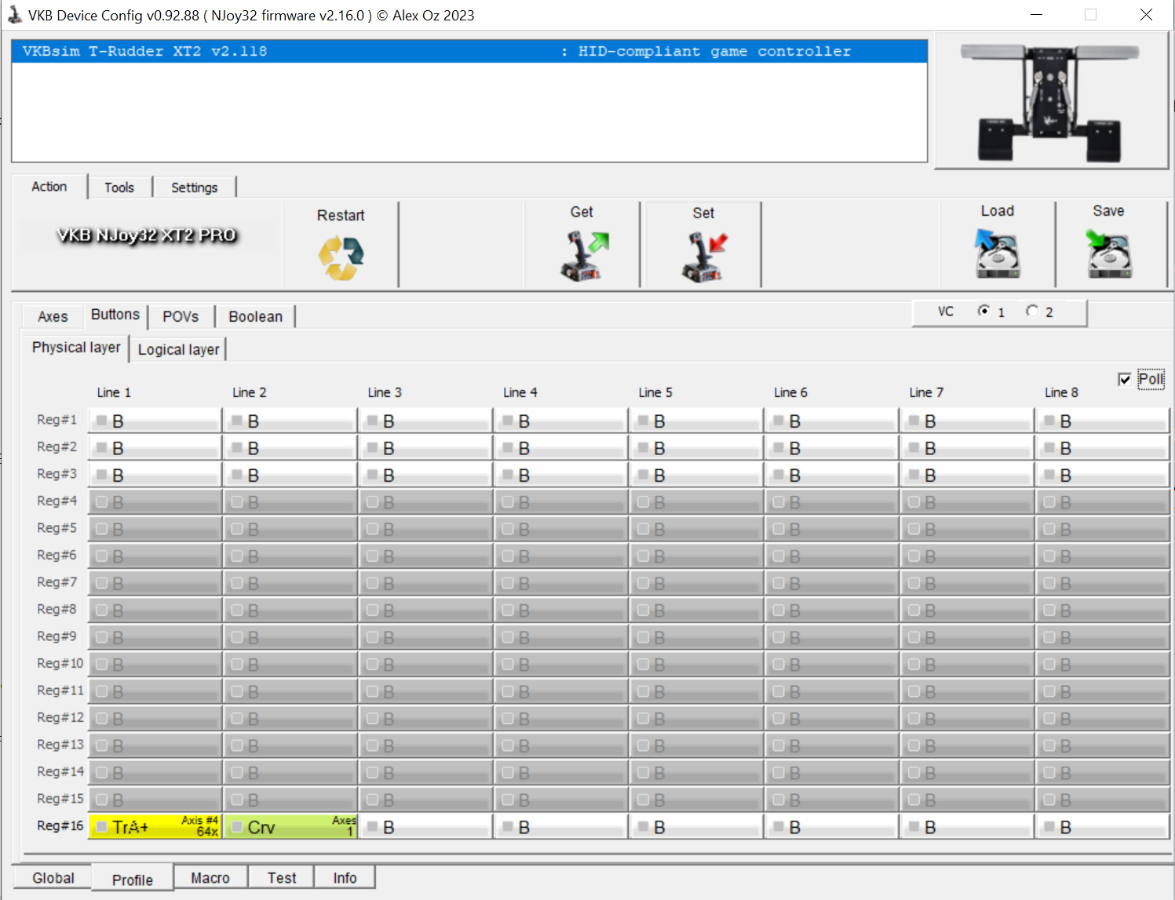
Task: Click Reg#1 Line 4 B cell
Action: (561, 421)
